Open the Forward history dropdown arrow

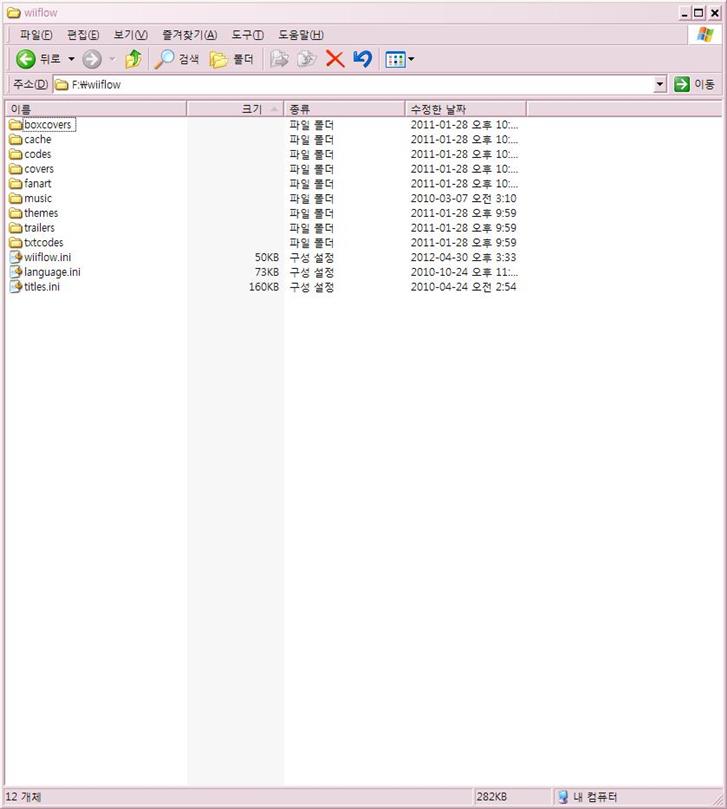[112, 59]
